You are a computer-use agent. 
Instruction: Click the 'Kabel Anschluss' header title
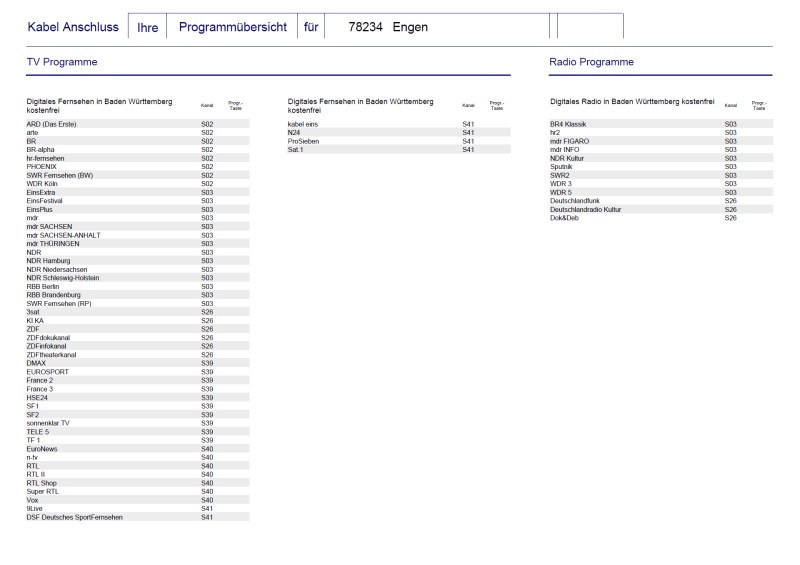(73, 27)
